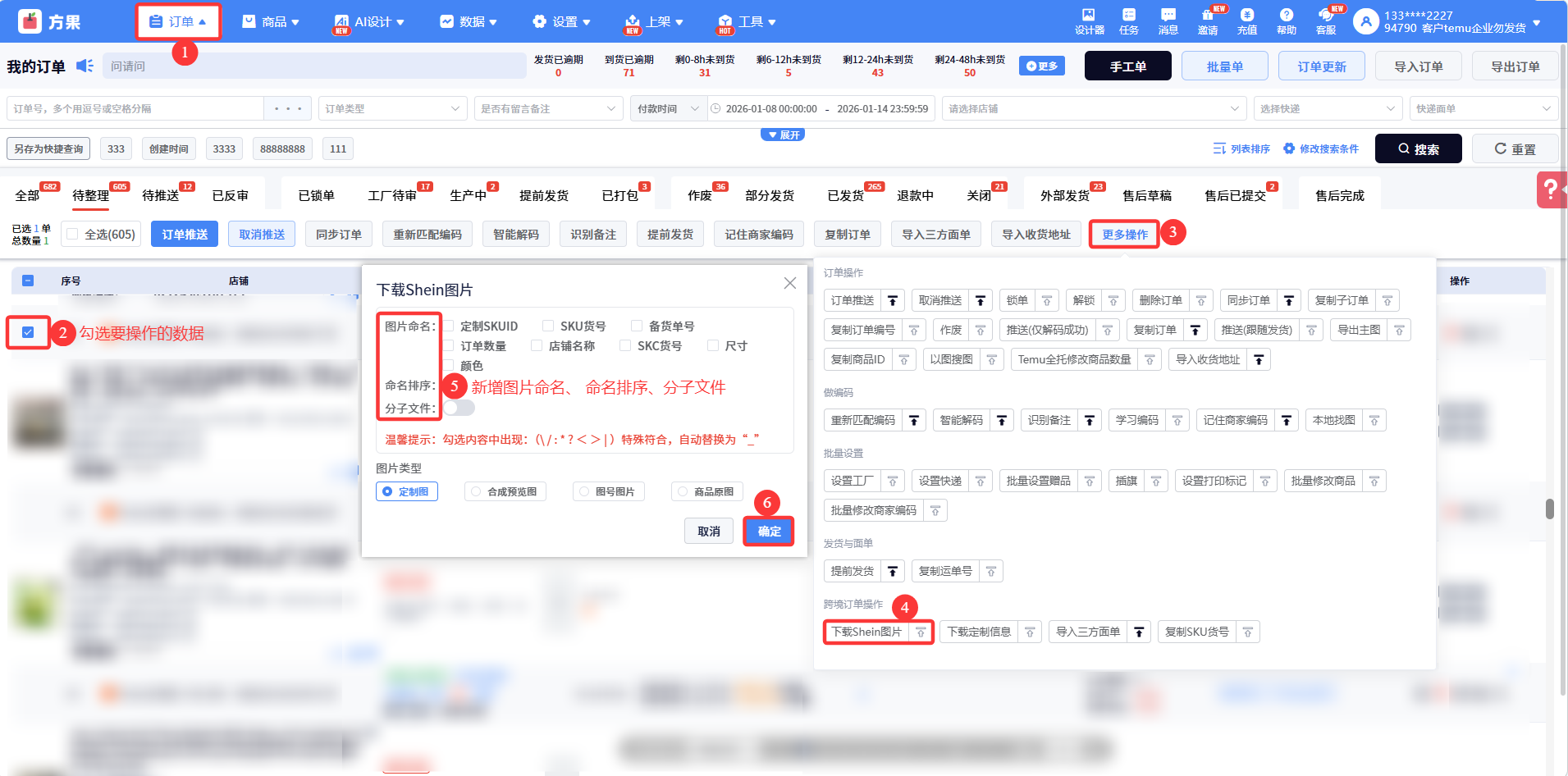Pin the 复制运单号 action to the toolbar
The image size is (1568, 776).
coord(991,572)
